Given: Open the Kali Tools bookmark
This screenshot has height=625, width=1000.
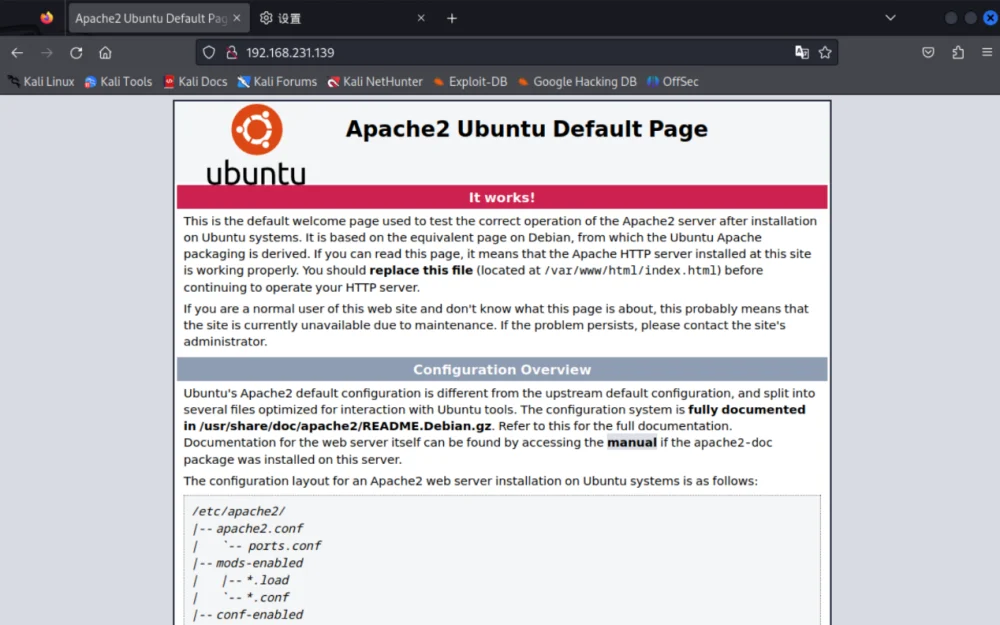Looking at the screenshot, I should click(x=119, y=82).
